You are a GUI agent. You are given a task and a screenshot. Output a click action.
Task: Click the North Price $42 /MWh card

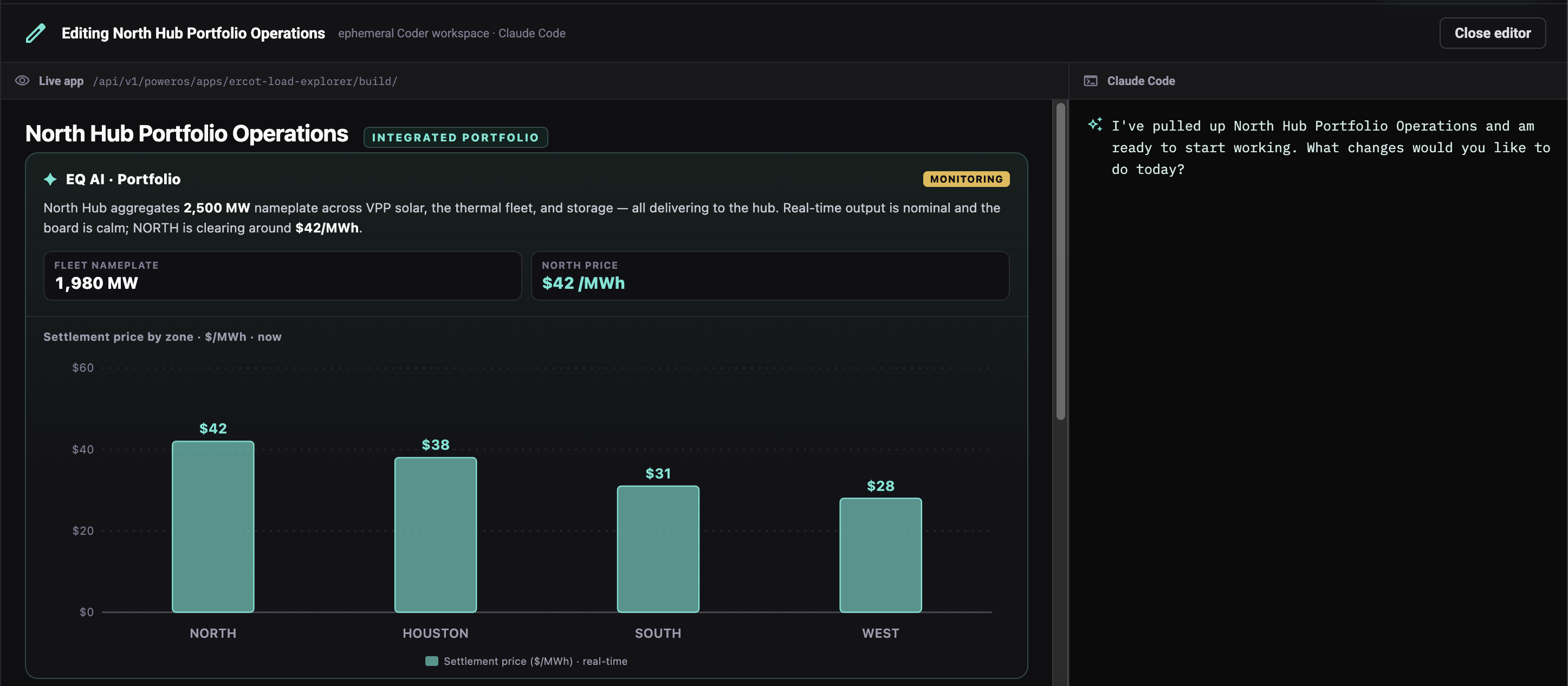(770, 276)
